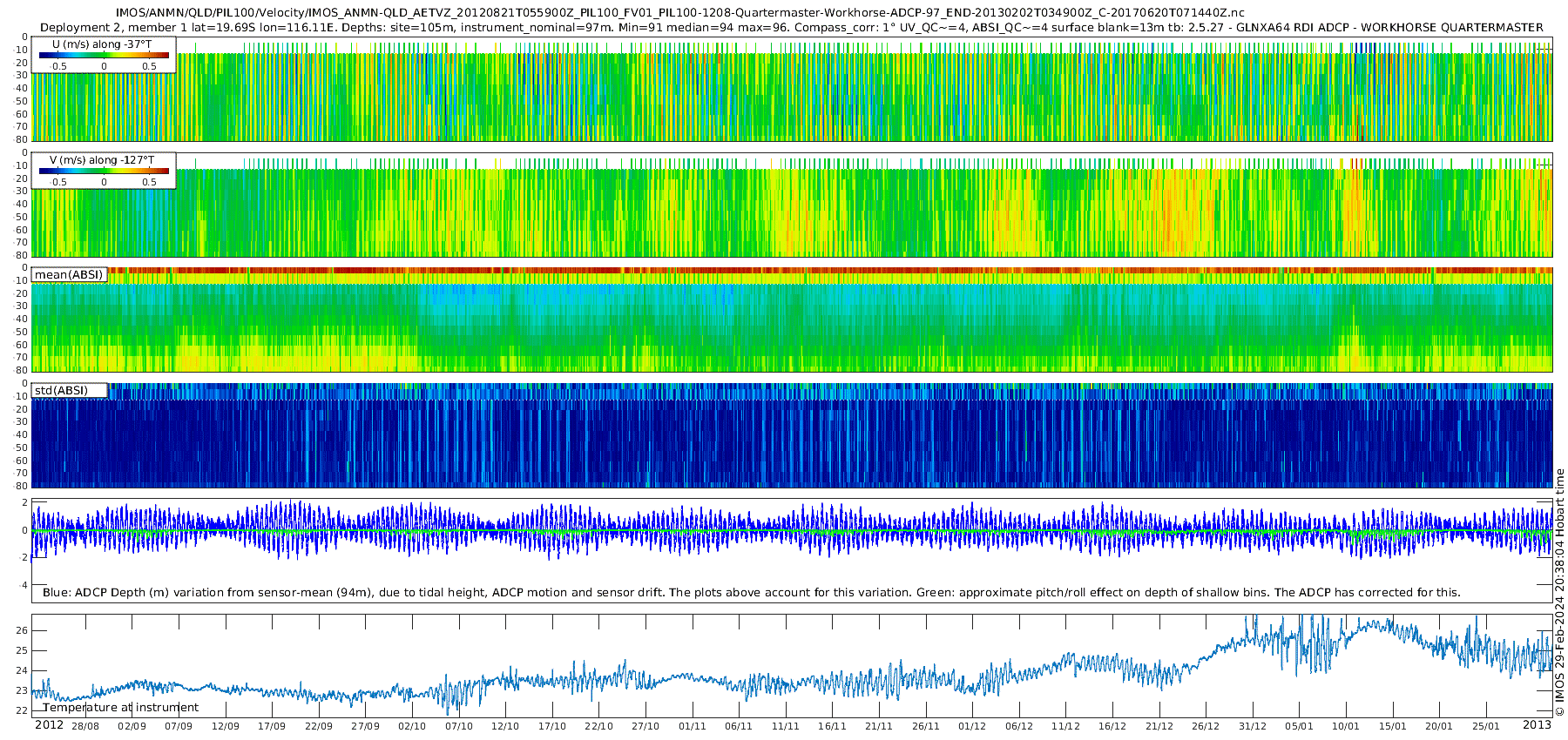
Task: Select the std(ABSI) panel label
Action: [x=71, y=390]
